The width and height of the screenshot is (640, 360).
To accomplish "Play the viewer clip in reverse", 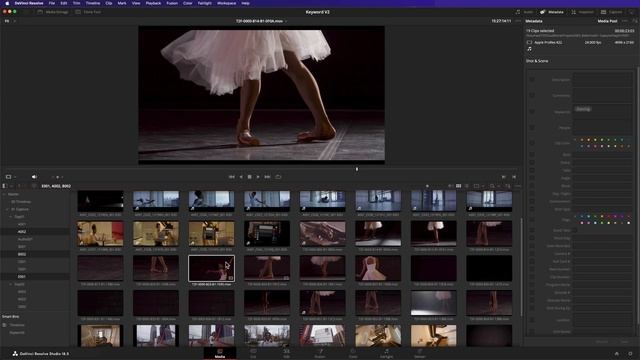I will (x=241, y=177).
